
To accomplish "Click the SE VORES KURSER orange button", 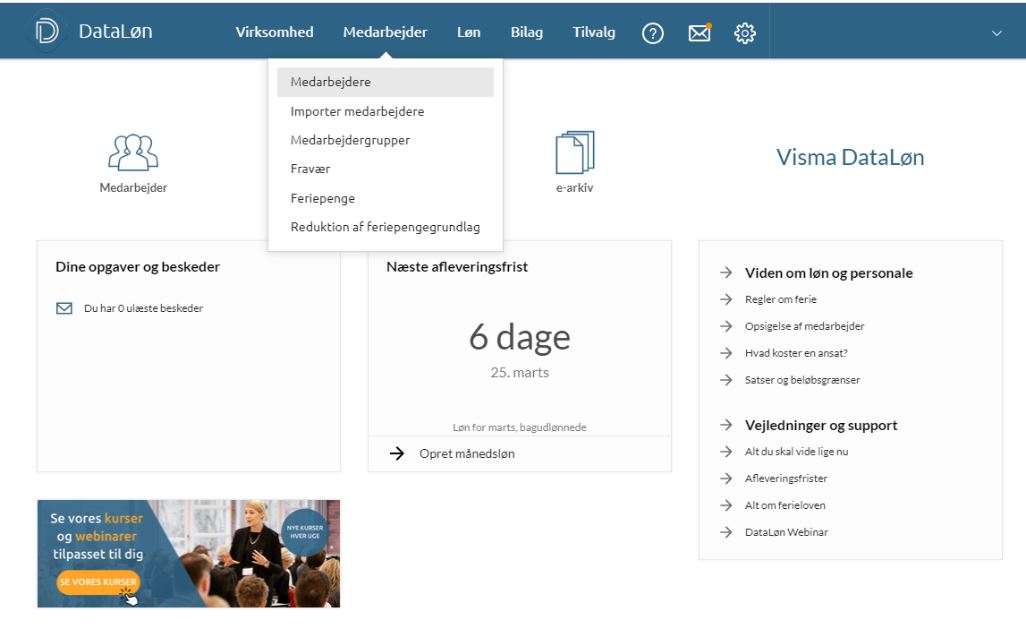I will click(98, 581).
